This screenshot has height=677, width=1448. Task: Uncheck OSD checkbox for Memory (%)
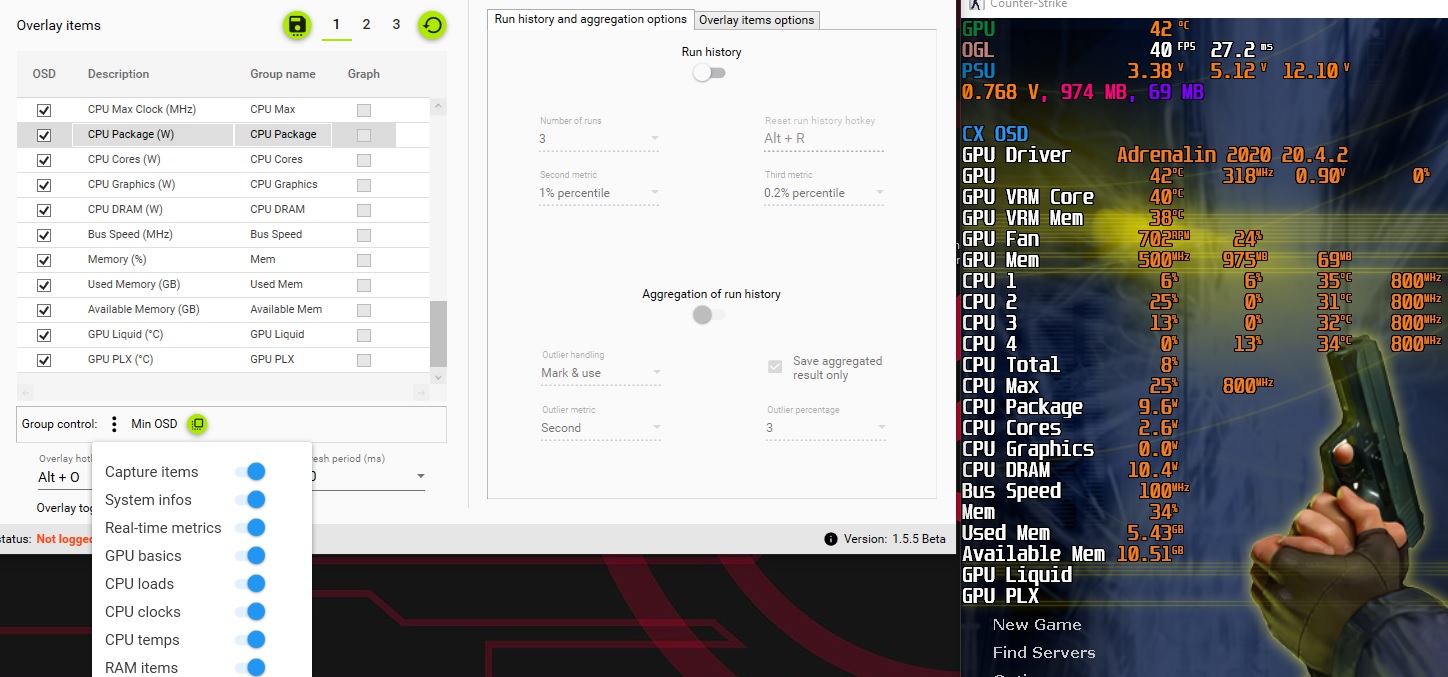point(44,260)
